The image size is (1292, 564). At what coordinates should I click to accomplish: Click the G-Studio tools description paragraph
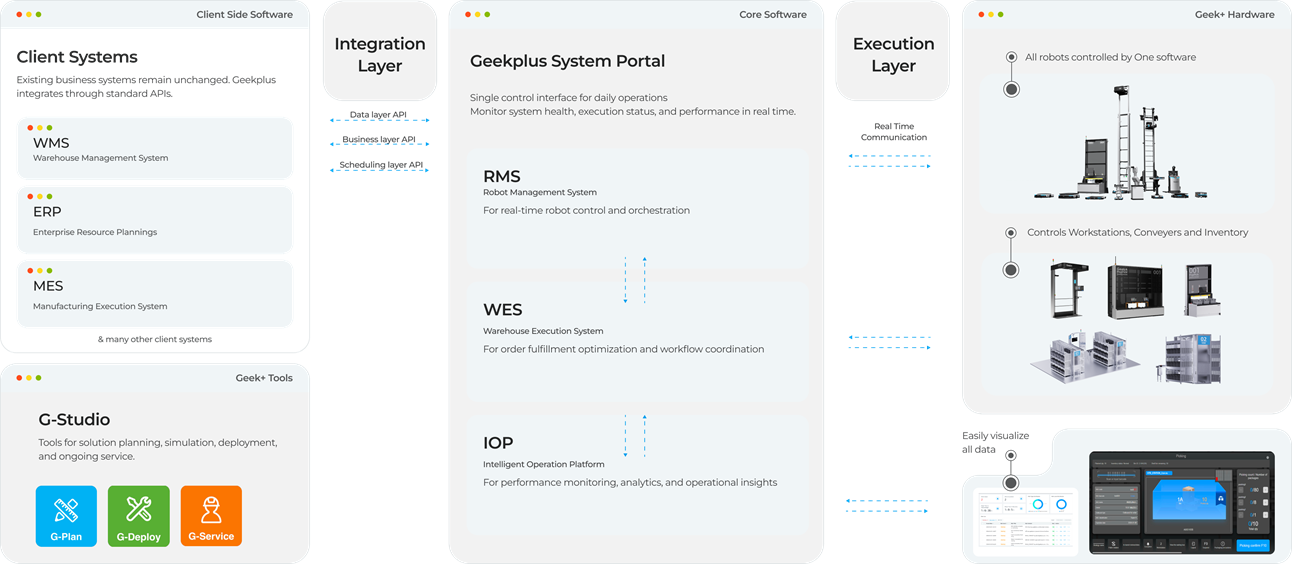click(158, 449)
